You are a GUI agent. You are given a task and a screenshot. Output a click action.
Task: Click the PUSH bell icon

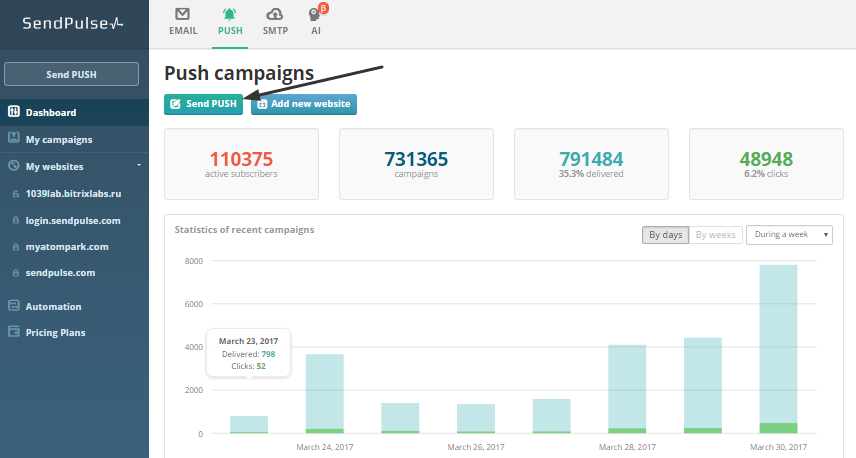pos(230,14)
